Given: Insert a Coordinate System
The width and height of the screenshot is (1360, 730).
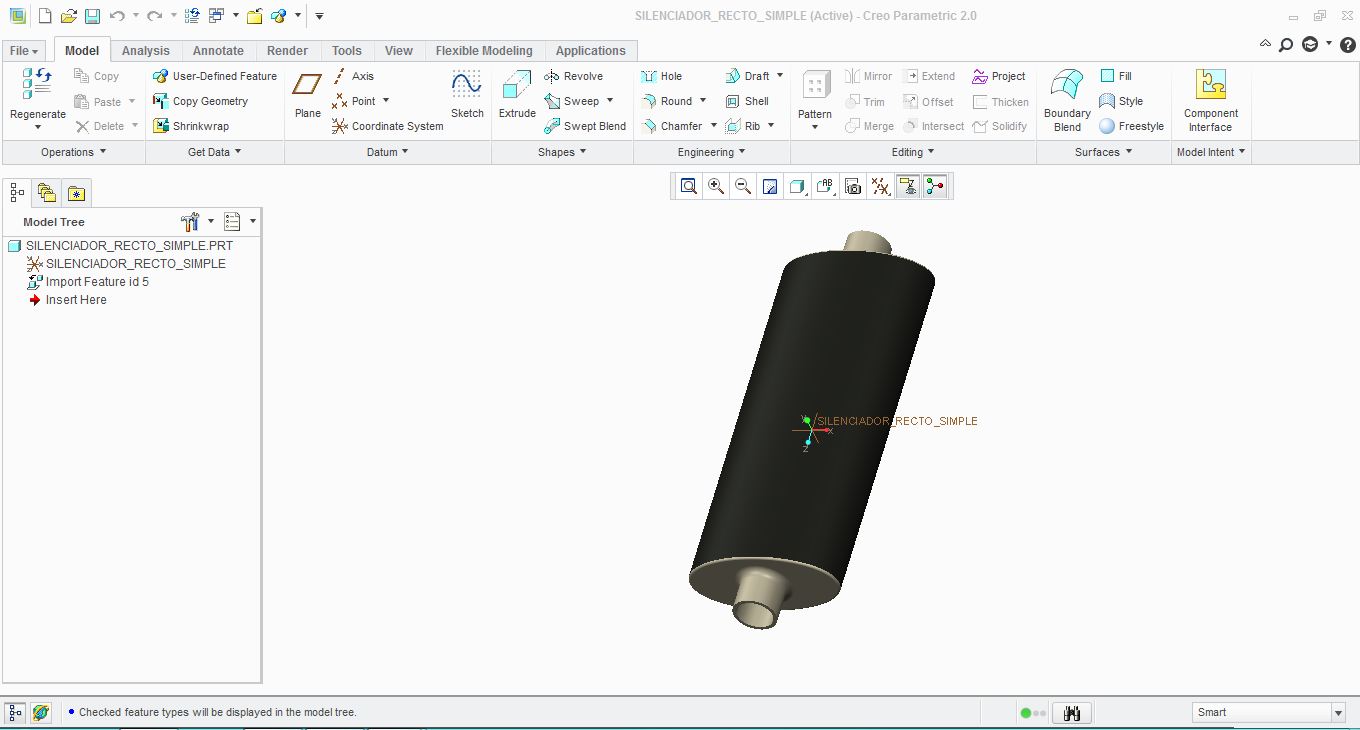Looking at the screenshot, I should tap(388, 126).
